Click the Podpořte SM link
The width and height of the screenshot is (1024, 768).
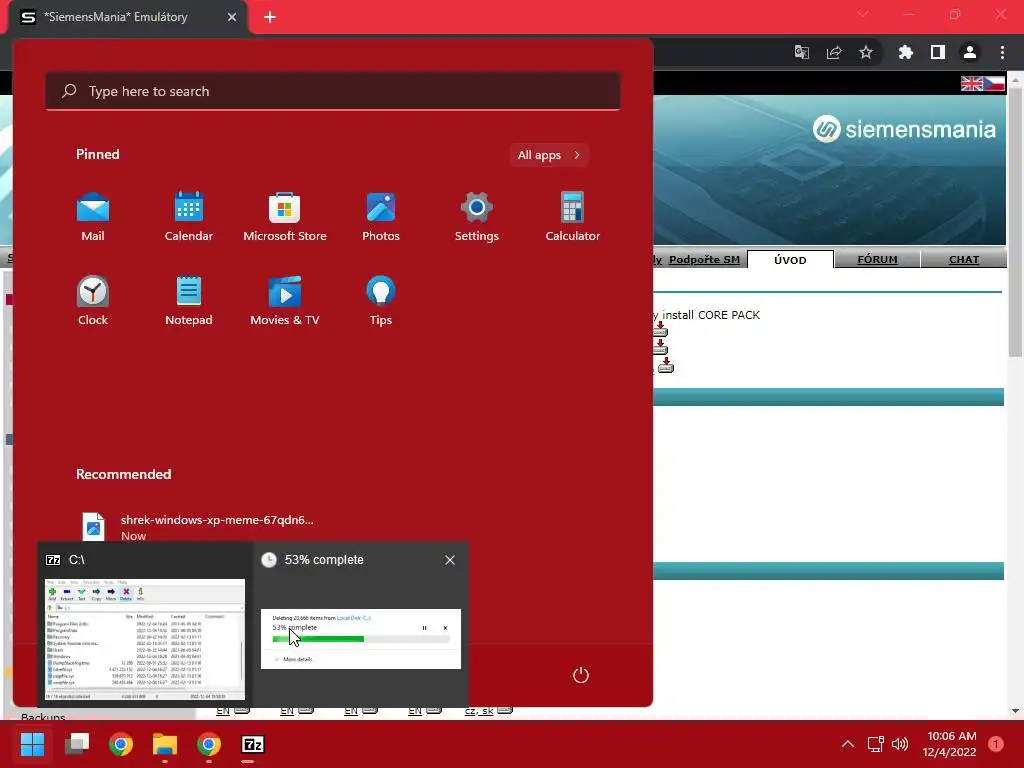tap(704, 259)
